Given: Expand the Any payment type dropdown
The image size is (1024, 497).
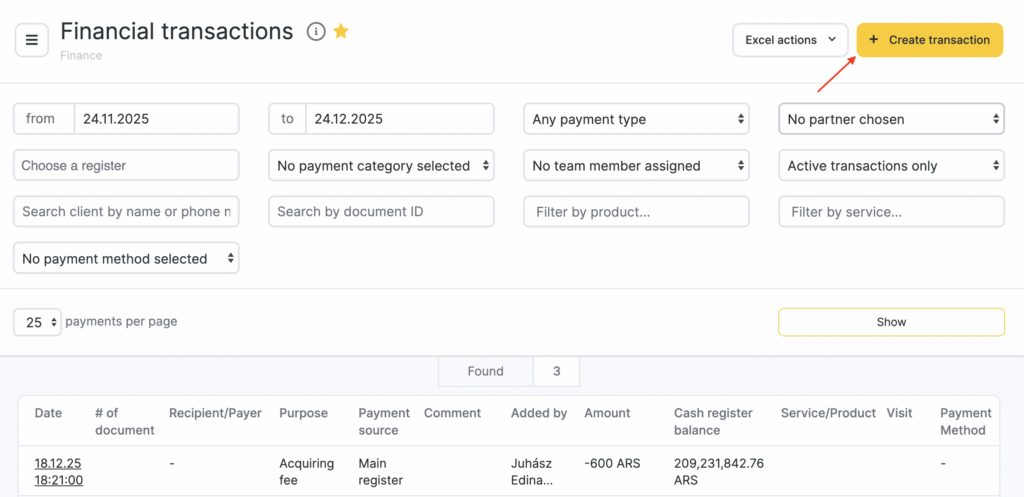Looking at the screenshot, I should pos(636,119).
